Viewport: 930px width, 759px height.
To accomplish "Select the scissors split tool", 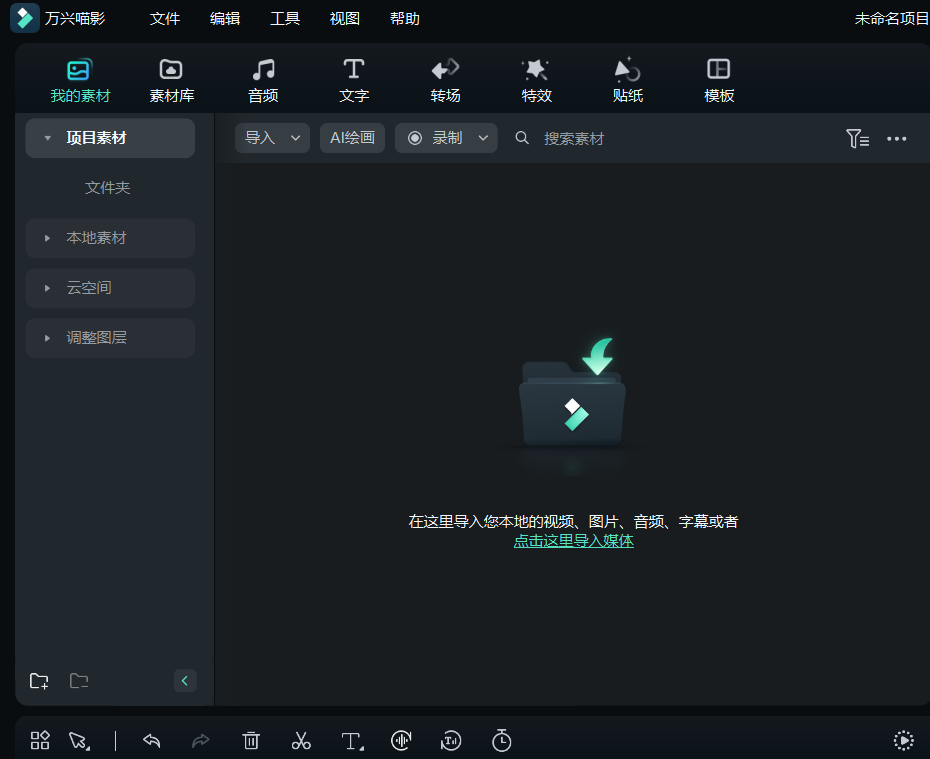I will click(301, 740).
